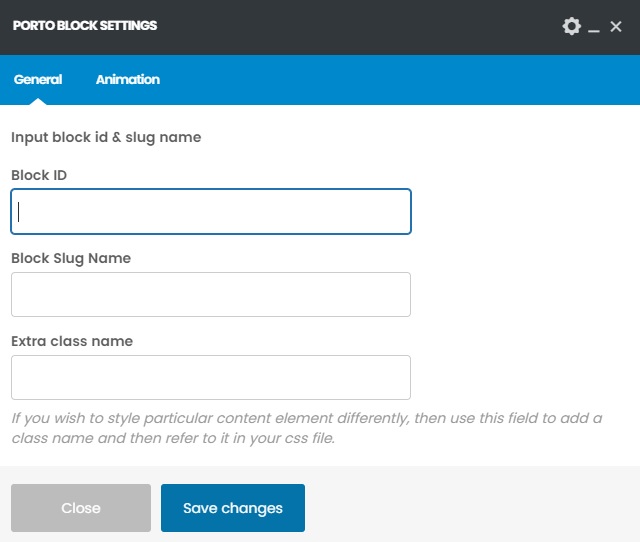Switch to the General tab

point(38,80)
